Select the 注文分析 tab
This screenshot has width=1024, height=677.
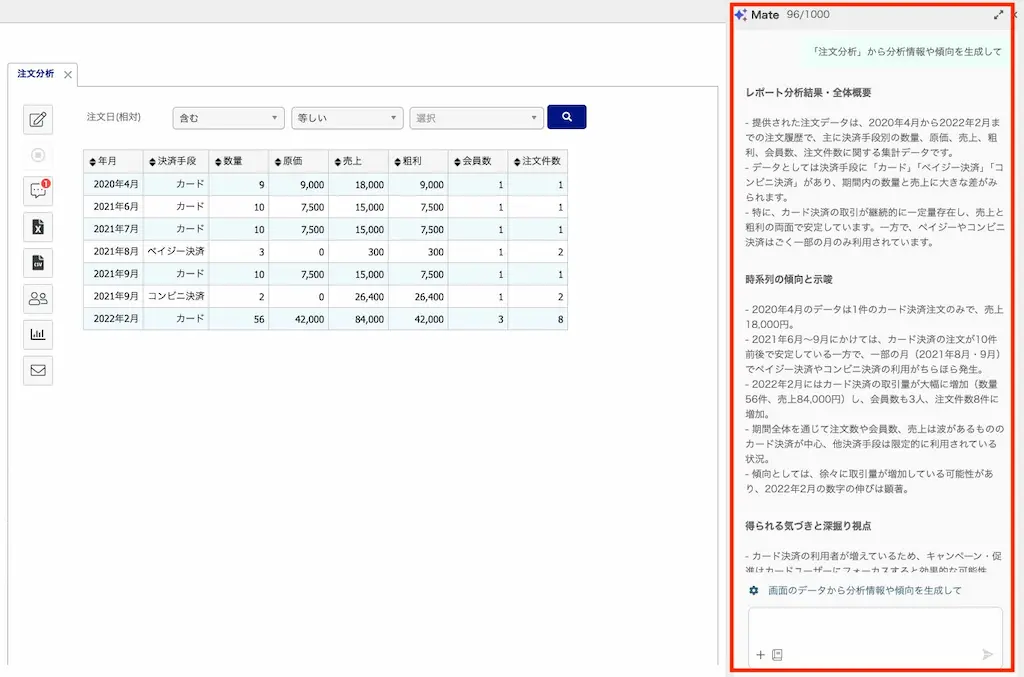[x=36, y=74]
